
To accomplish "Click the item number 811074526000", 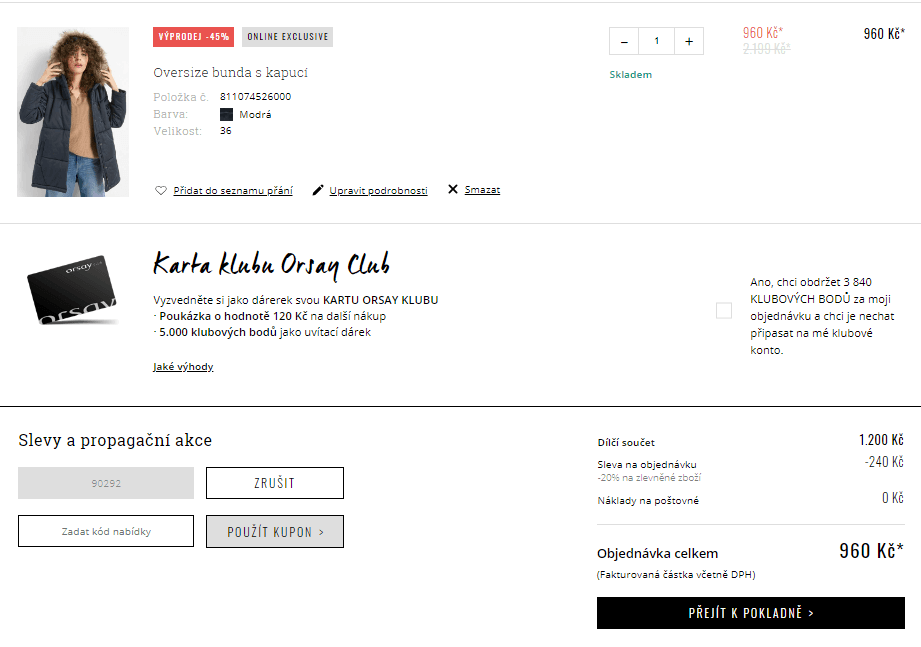I will point(256,96).
